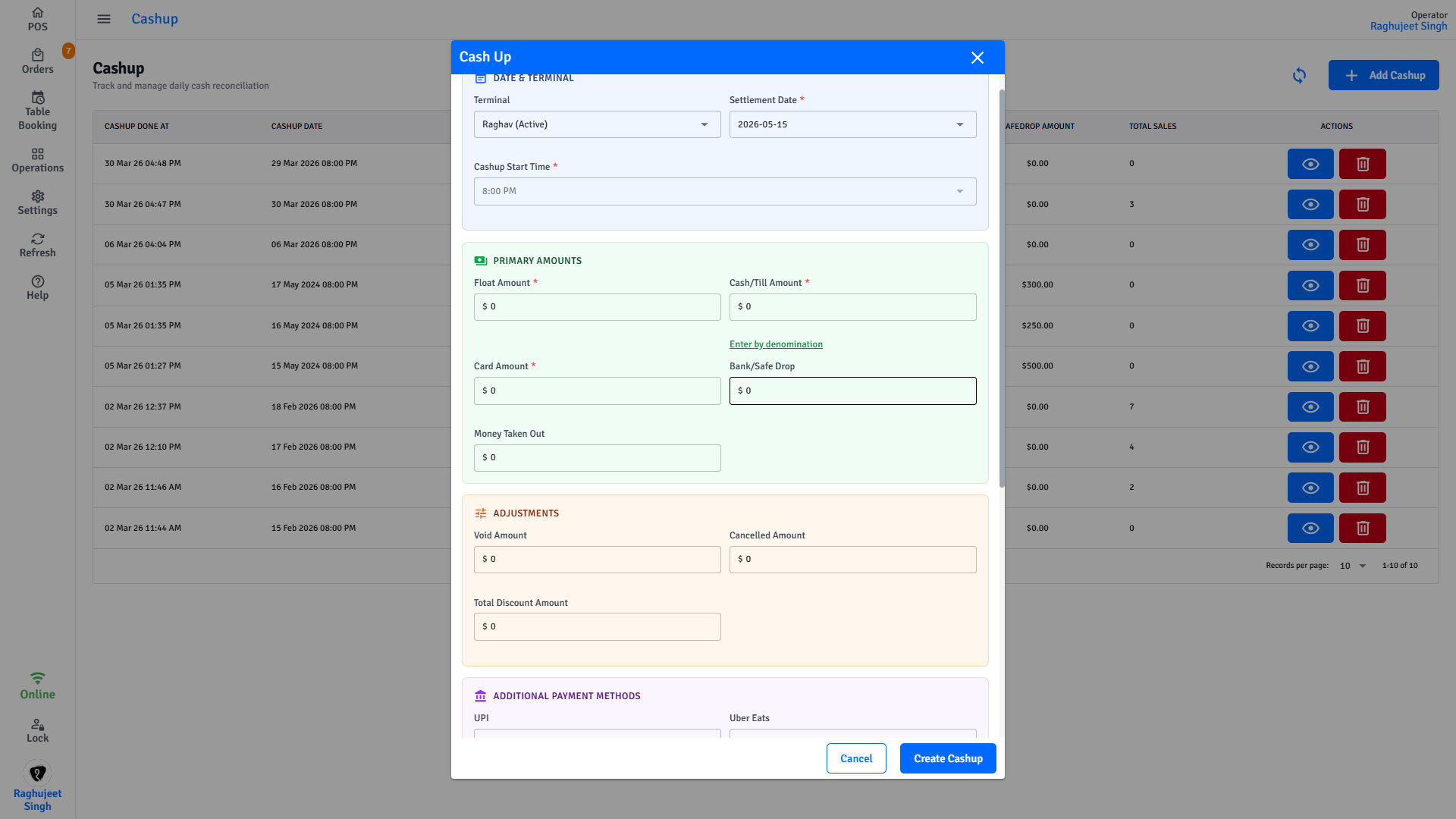Close the Cash Up dialog
Viewport: 1456px width, 819px height.
click(x=977, y=58)
